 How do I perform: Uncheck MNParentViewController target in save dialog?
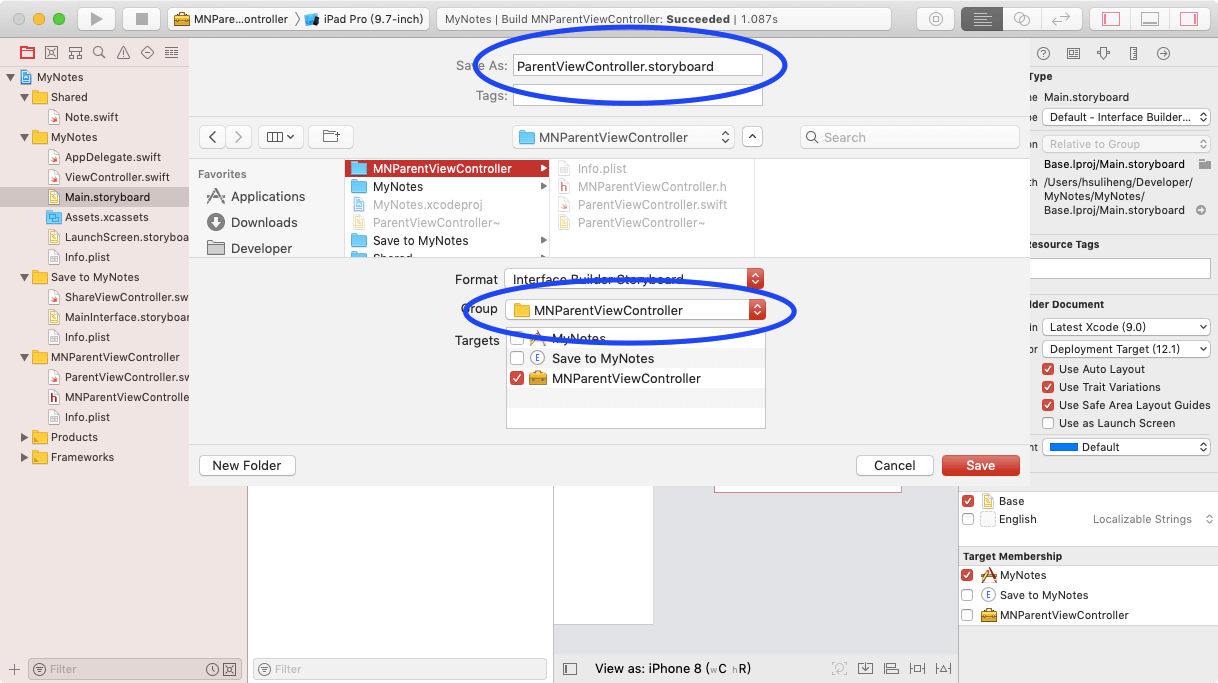tap(517, 378)
